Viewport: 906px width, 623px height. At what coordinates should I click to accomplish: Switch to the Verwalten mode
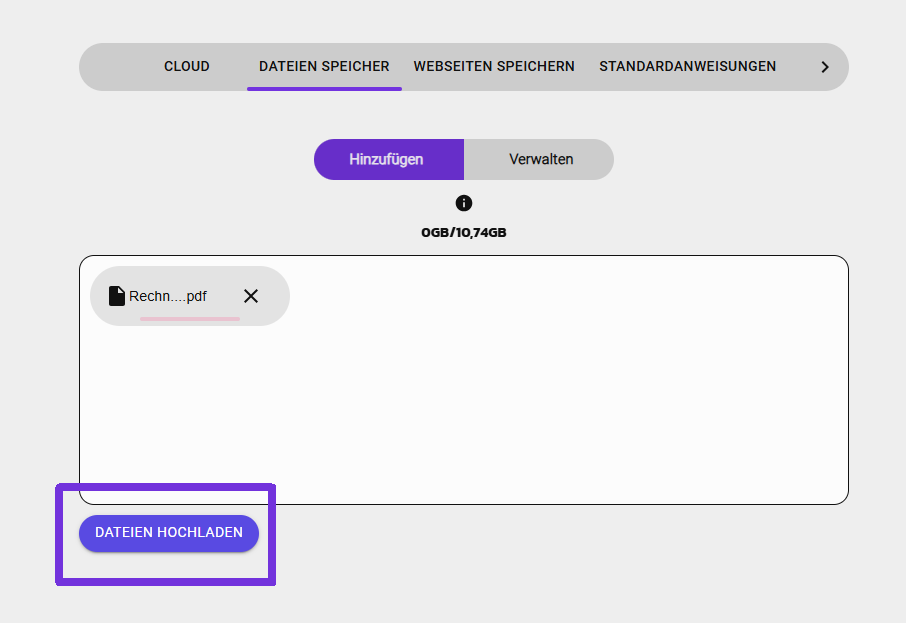pyautogui.click(x=540, y=159)
